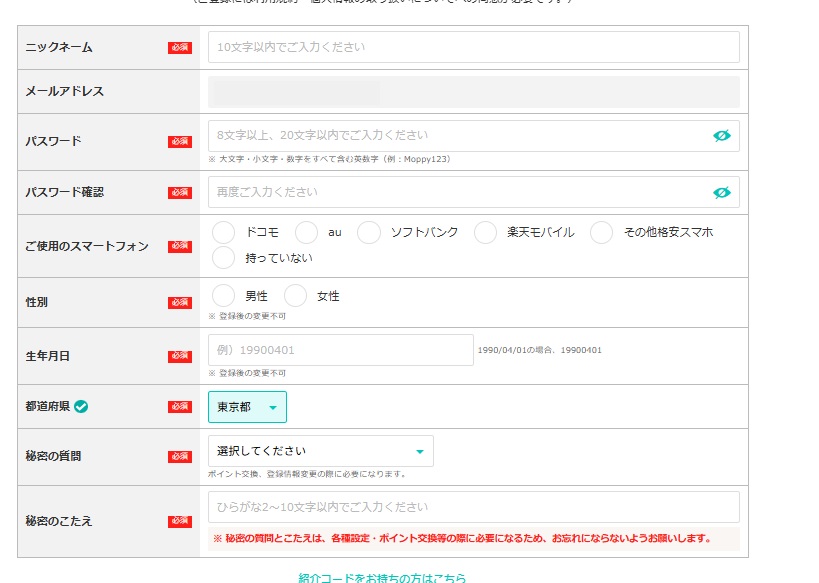Image resolution: width=819 pixels, height=583 pixels.
Task: Select 楽天モバイル radio button
Action: (485, 232)
